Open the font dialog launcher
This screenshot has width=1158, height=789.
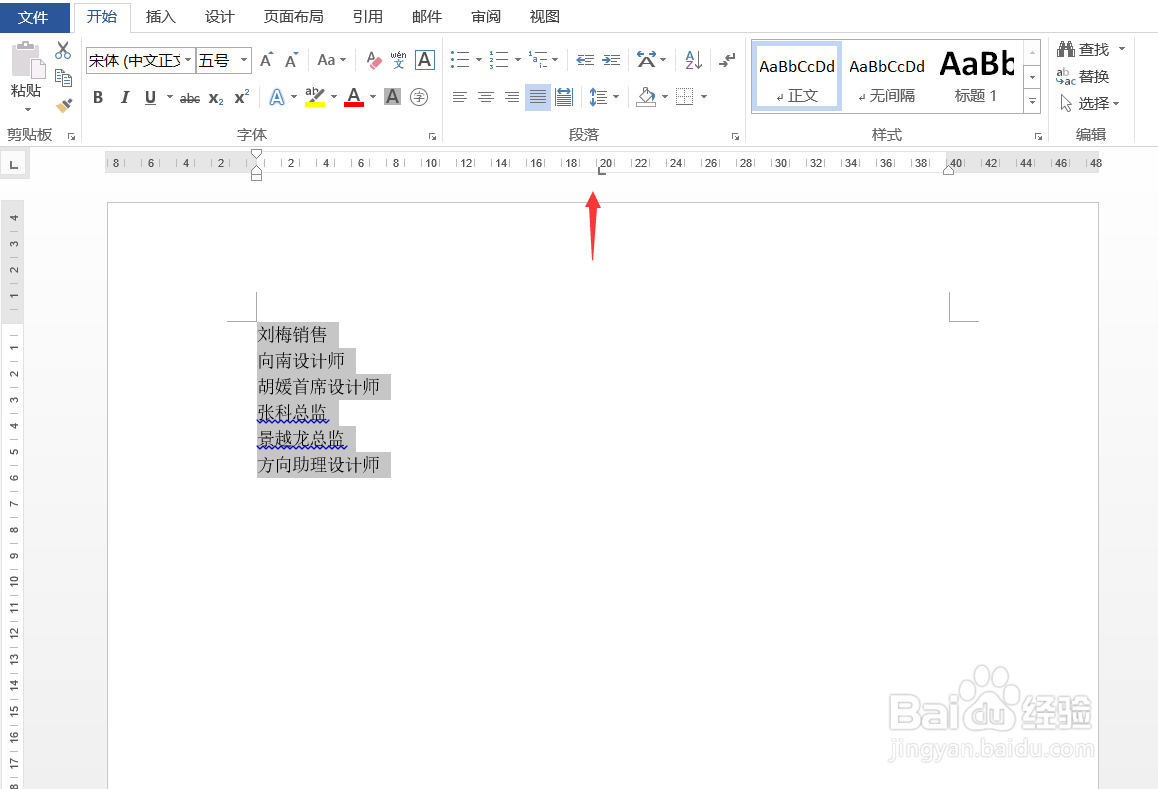click(432, 137)
